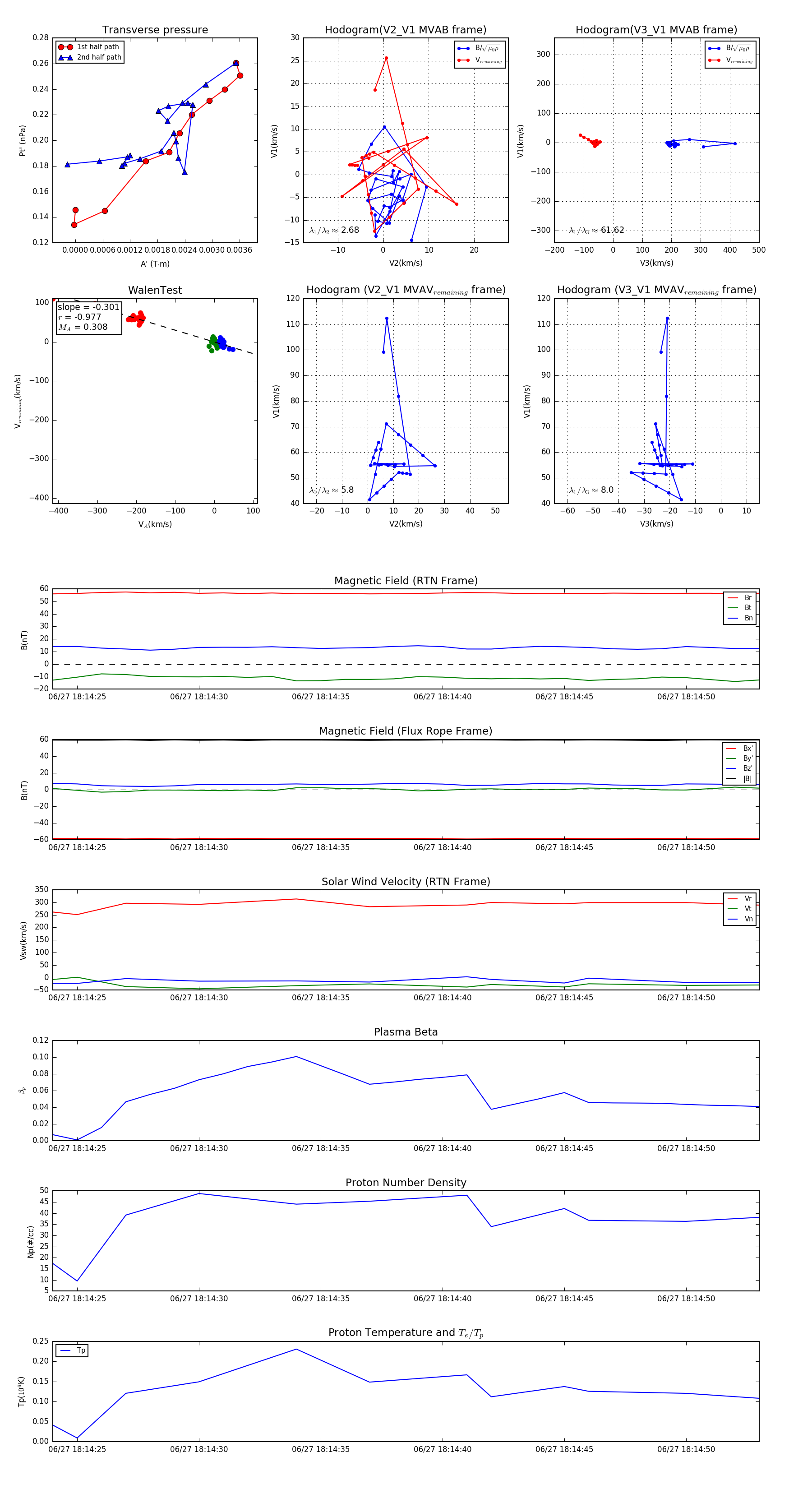
Task: Click the λ1/λ3 ≈ 61.62 annotation
Action: click(x=596, y=230)
